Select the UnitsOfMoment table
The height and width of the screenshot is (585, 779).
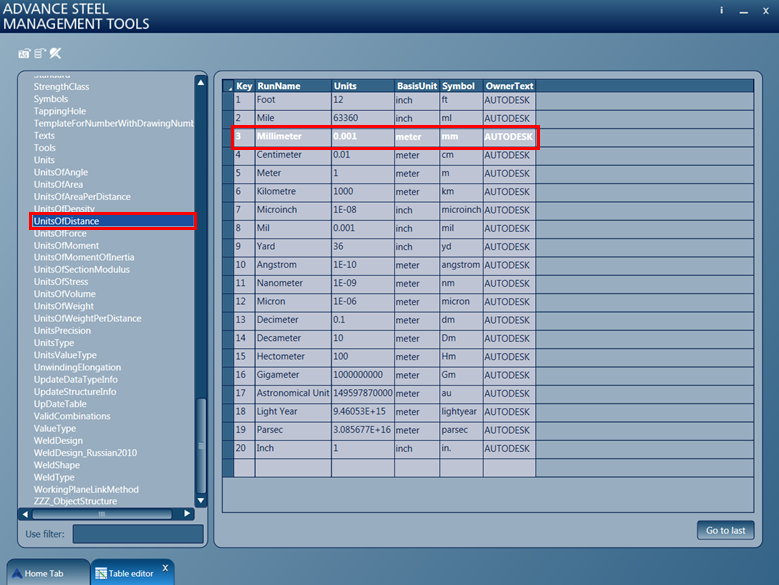66,245
